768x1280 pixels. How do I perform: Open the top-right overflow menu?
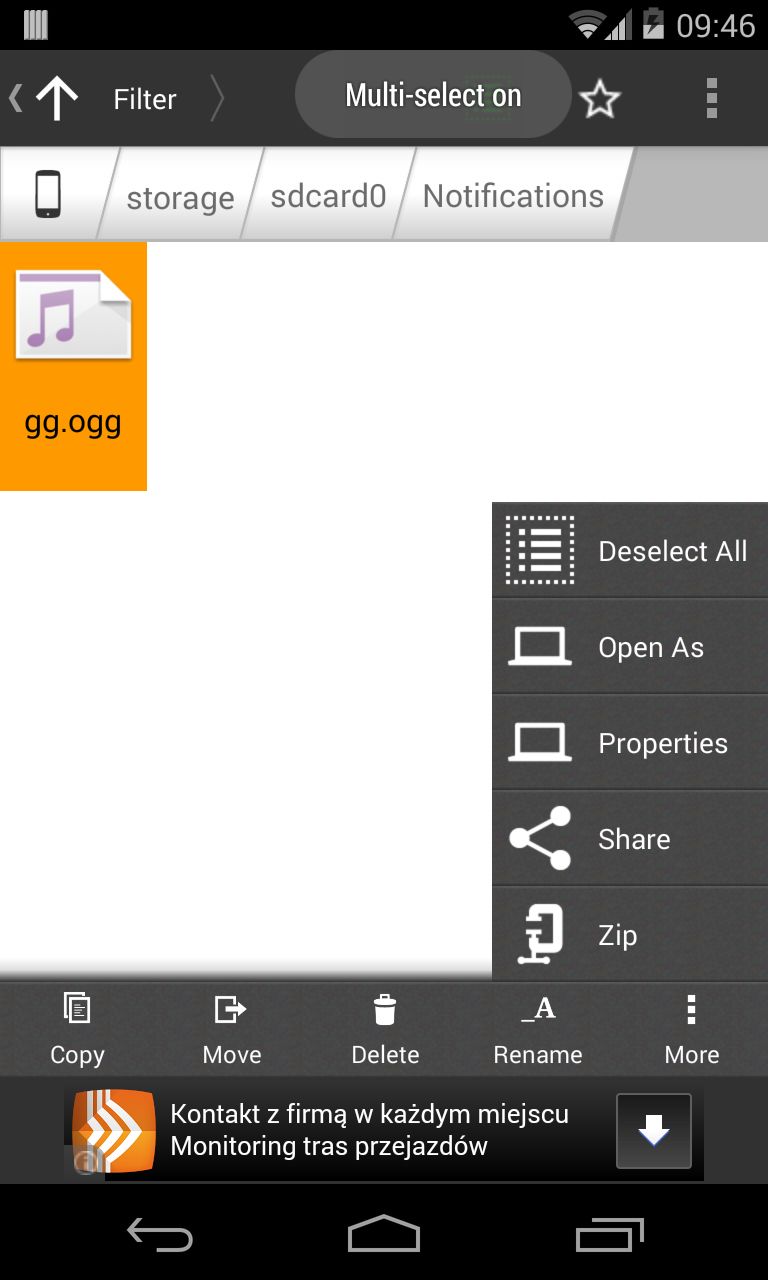712,98
